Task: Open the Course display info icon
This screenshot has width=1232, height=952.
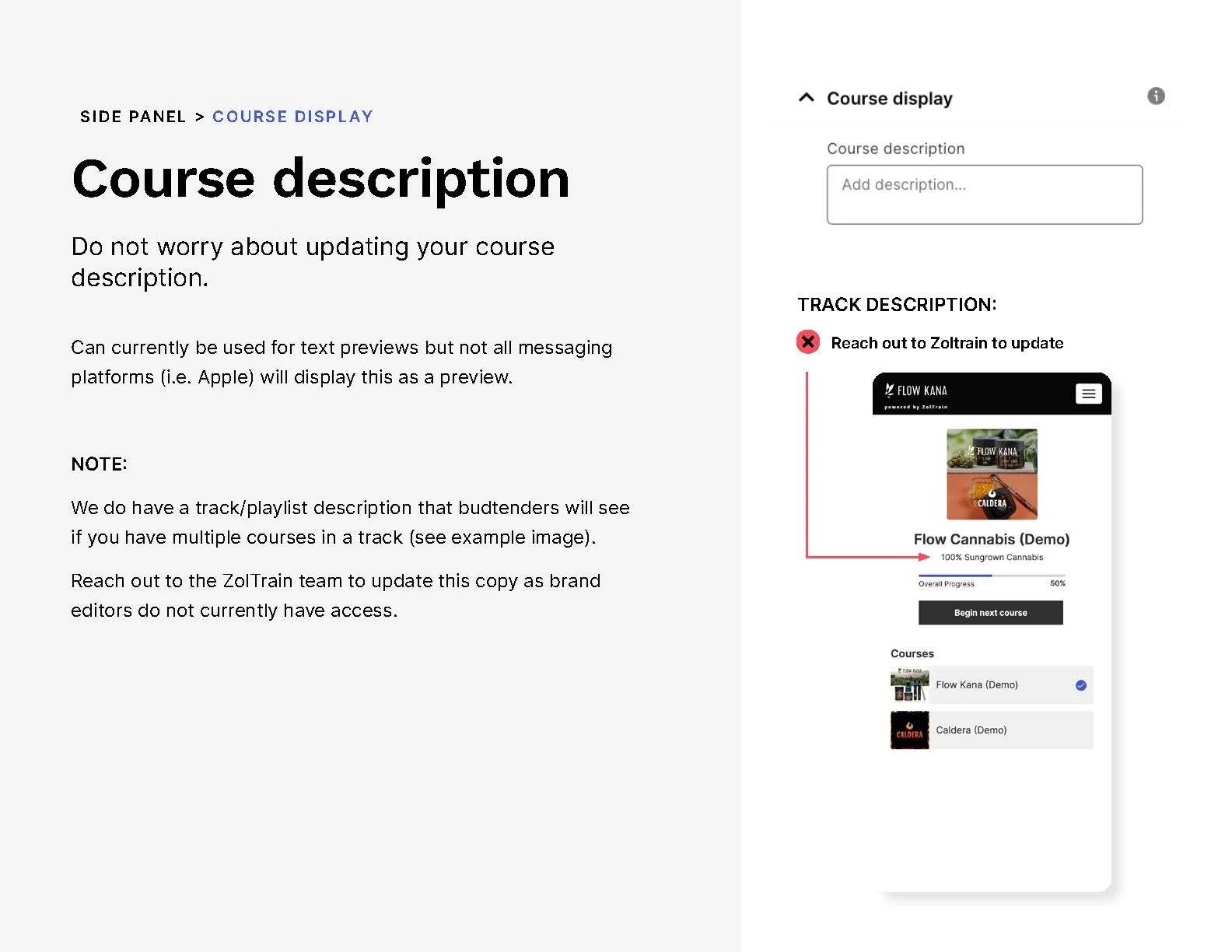Action: click(1156, 96)
